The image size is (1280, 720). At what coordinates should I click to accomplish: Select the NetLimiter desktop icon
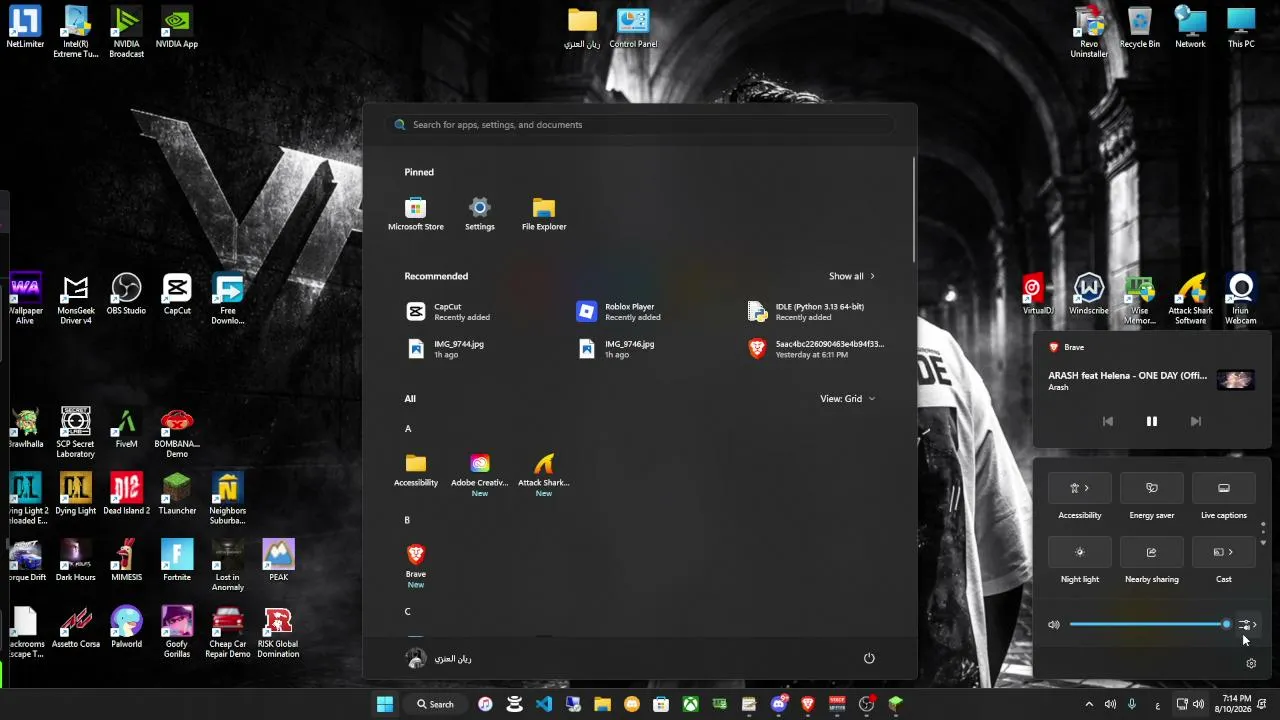(25, 27)
